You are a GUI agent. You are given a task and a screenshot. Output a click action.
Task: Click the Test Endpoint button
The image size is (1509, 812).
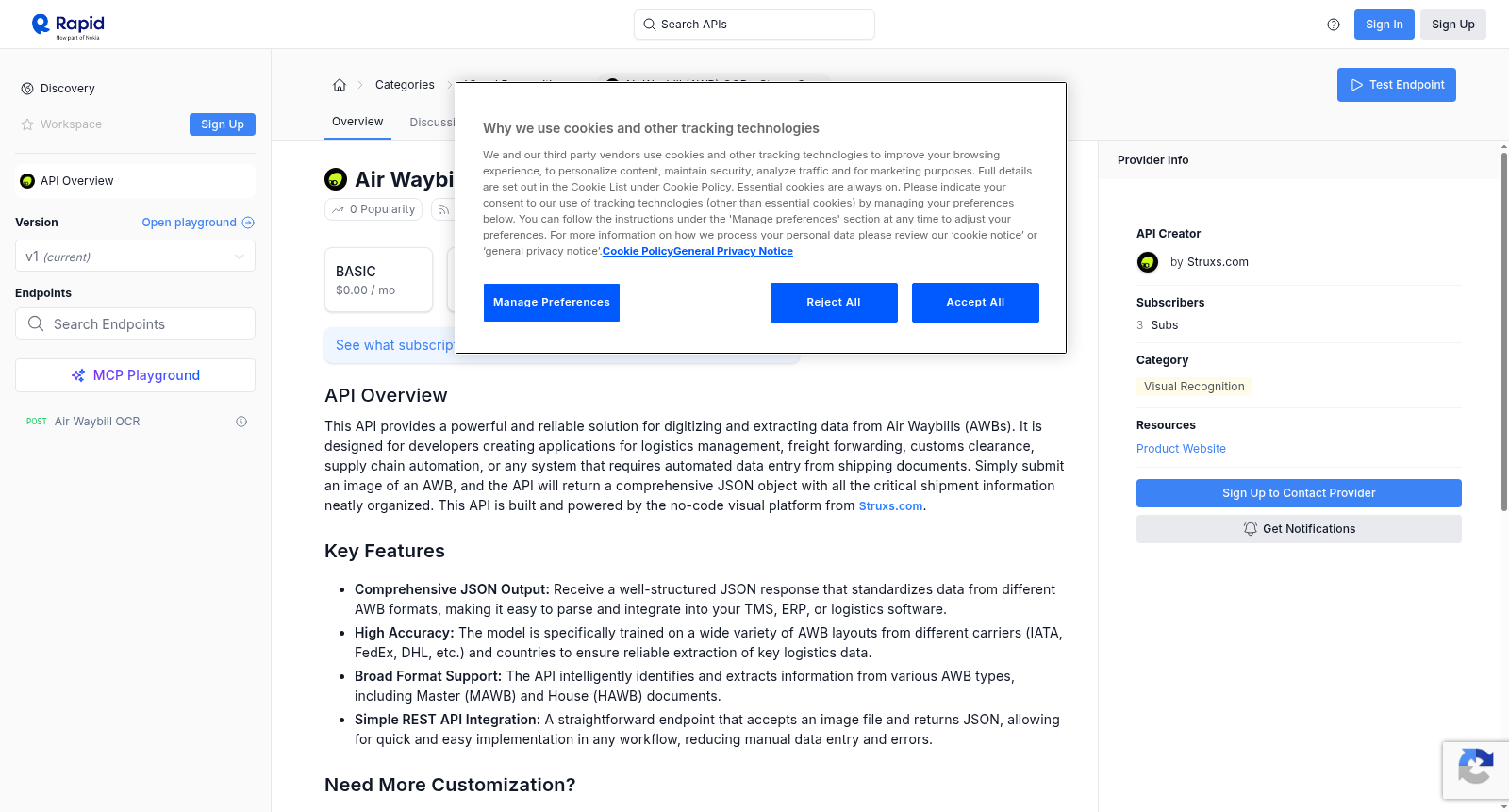click(1397, 85)
